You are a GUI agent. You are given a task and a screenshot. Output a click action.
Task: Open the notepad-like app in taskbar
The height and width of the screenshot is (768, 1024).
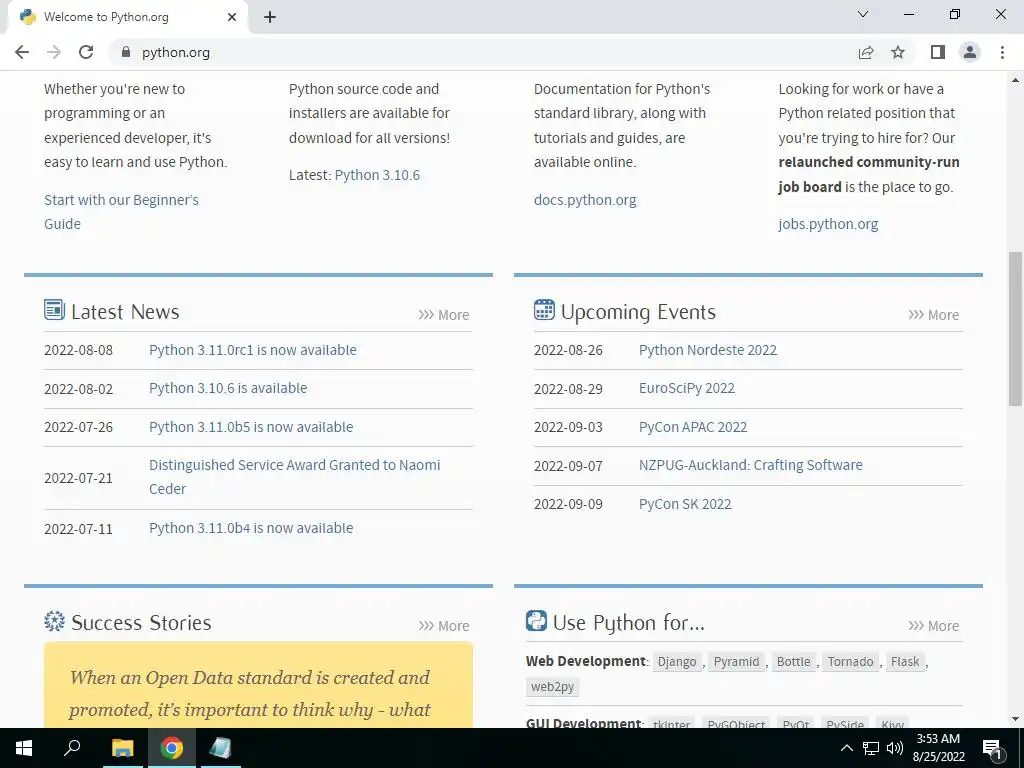pyautogui.click(x=220, y=748)
